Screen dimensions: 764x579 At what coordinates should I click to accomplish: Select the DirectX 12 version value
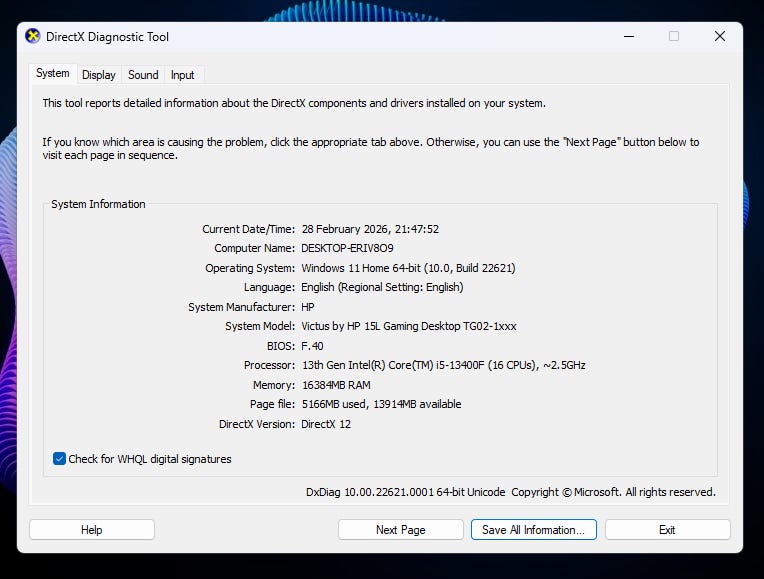click(x=326, y=424)
